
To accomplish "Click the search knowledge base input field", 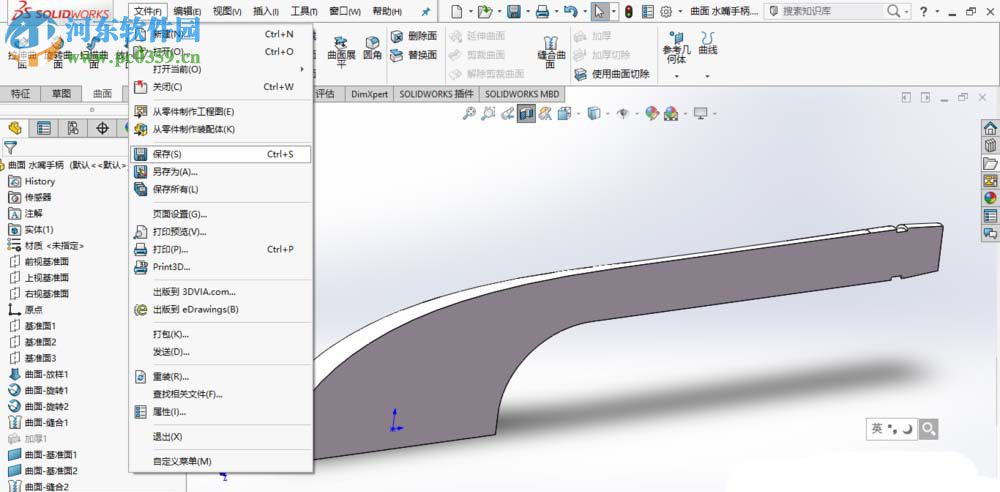I will pos(832,11).
